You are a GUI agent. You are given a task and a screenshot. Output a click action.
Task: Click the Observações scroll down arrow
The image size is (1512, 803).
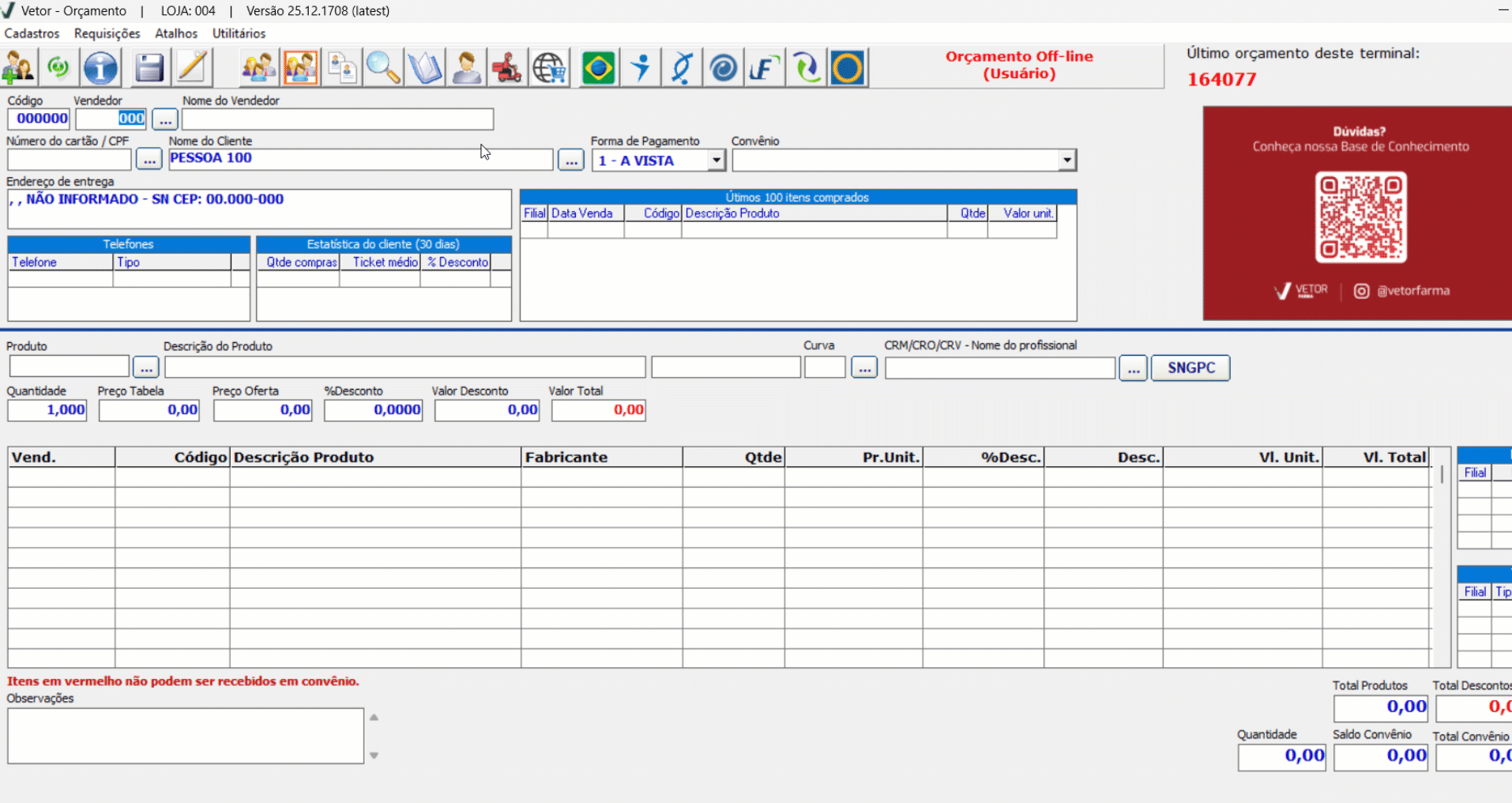click(374, 756)
